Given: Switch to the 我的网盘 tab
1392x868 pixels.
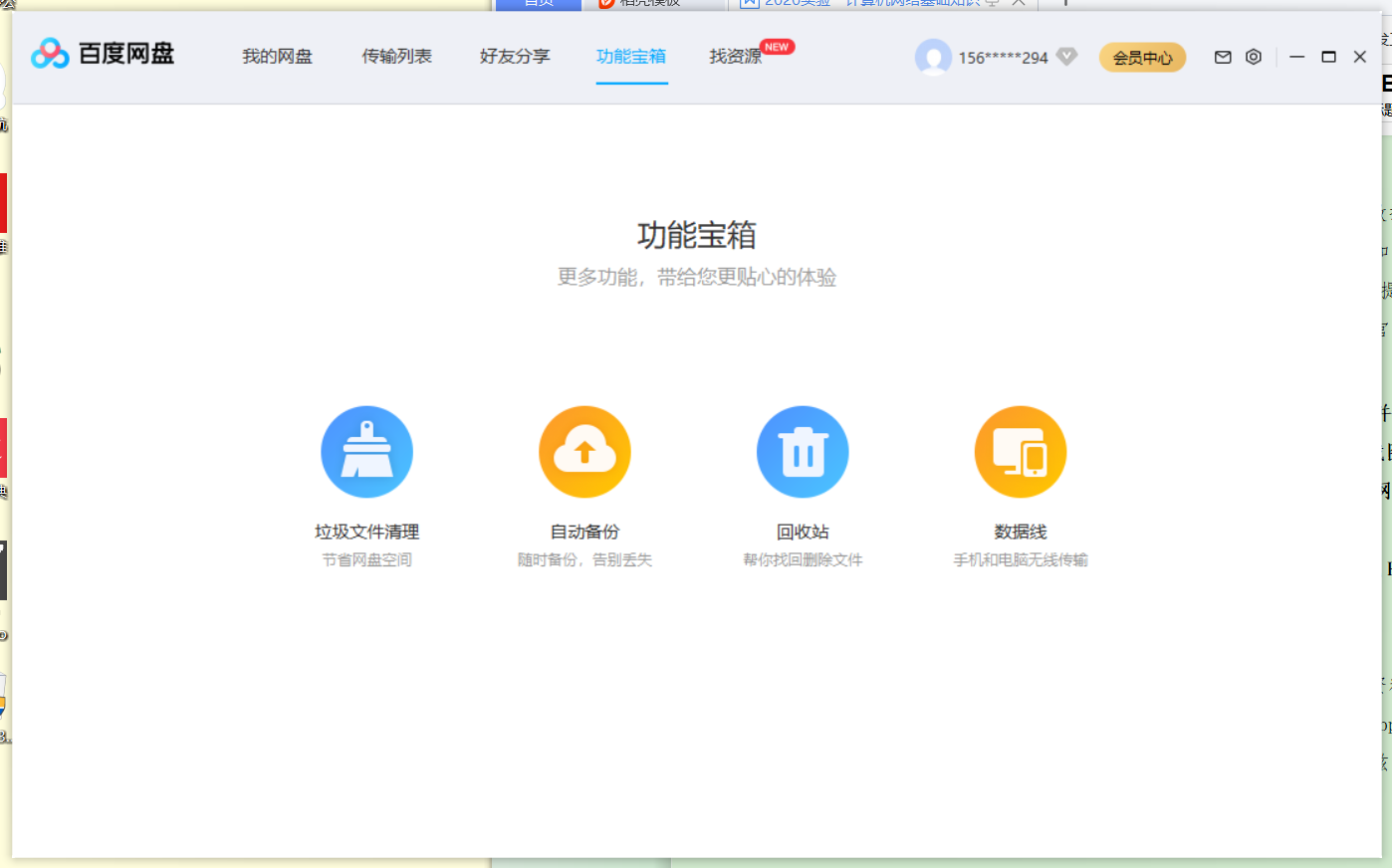Looking at the screenshot, I should pos(276,57).
